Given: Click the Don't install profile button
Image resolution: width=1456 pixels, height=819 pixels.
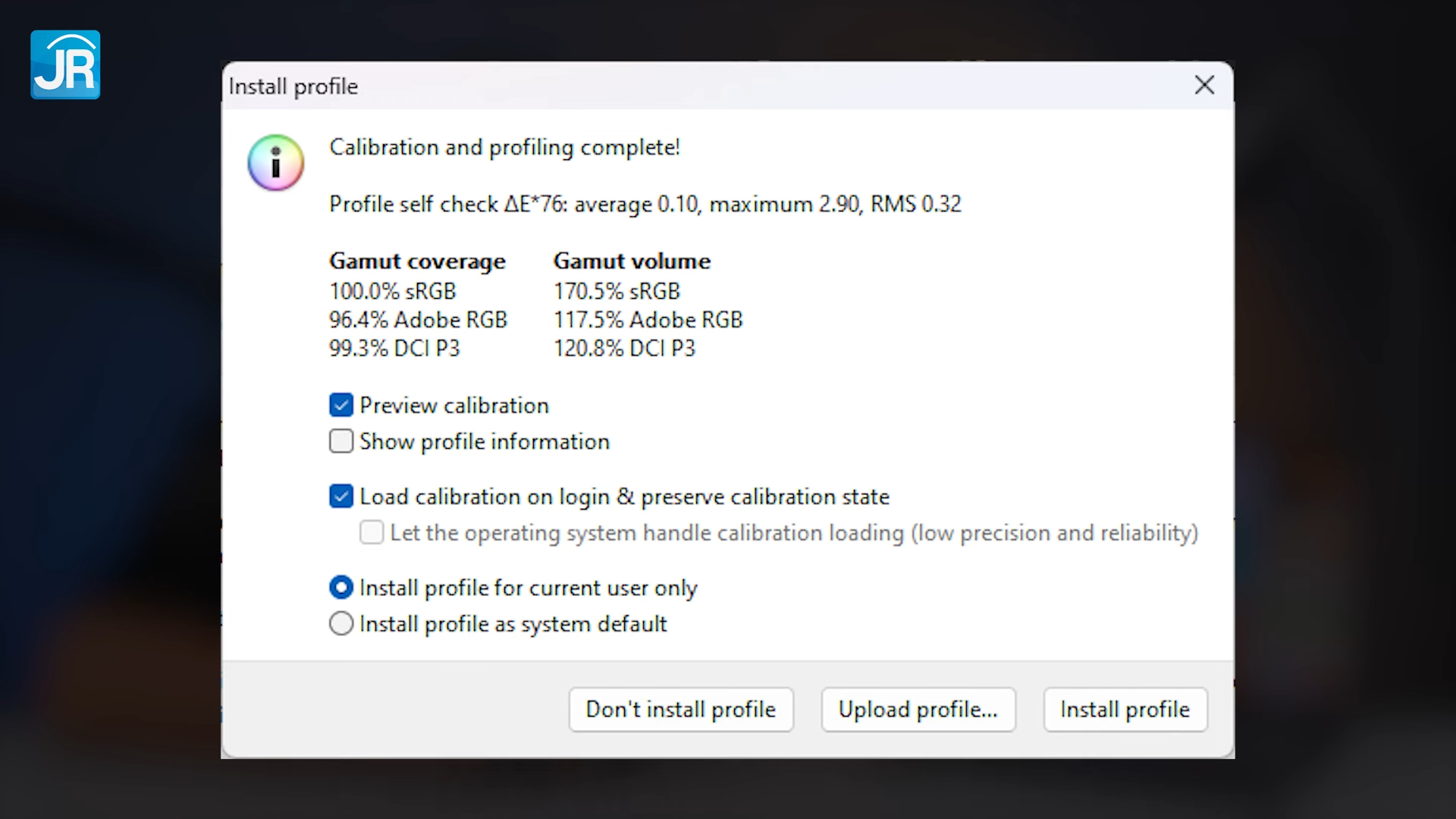Looking at the screenshot, I should 680,709.
